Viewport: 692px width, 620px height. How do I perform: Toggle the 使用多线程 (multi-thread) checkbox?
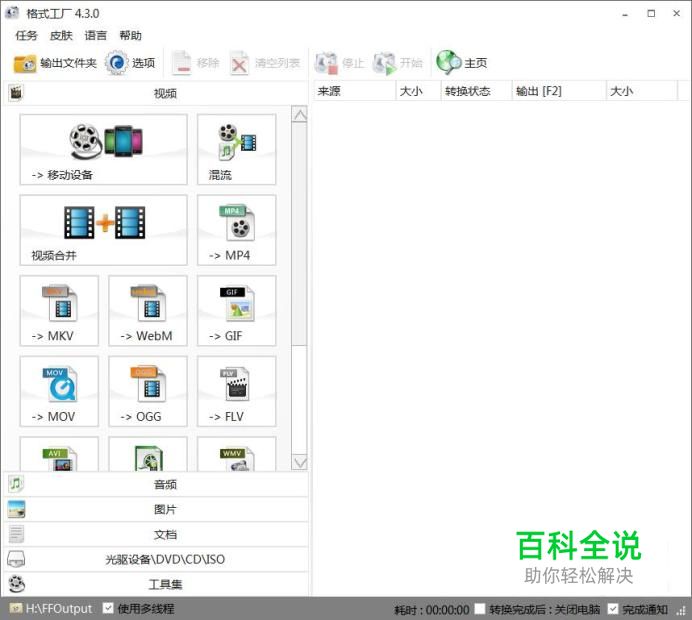pyautogui.click(x=108, y=608)
